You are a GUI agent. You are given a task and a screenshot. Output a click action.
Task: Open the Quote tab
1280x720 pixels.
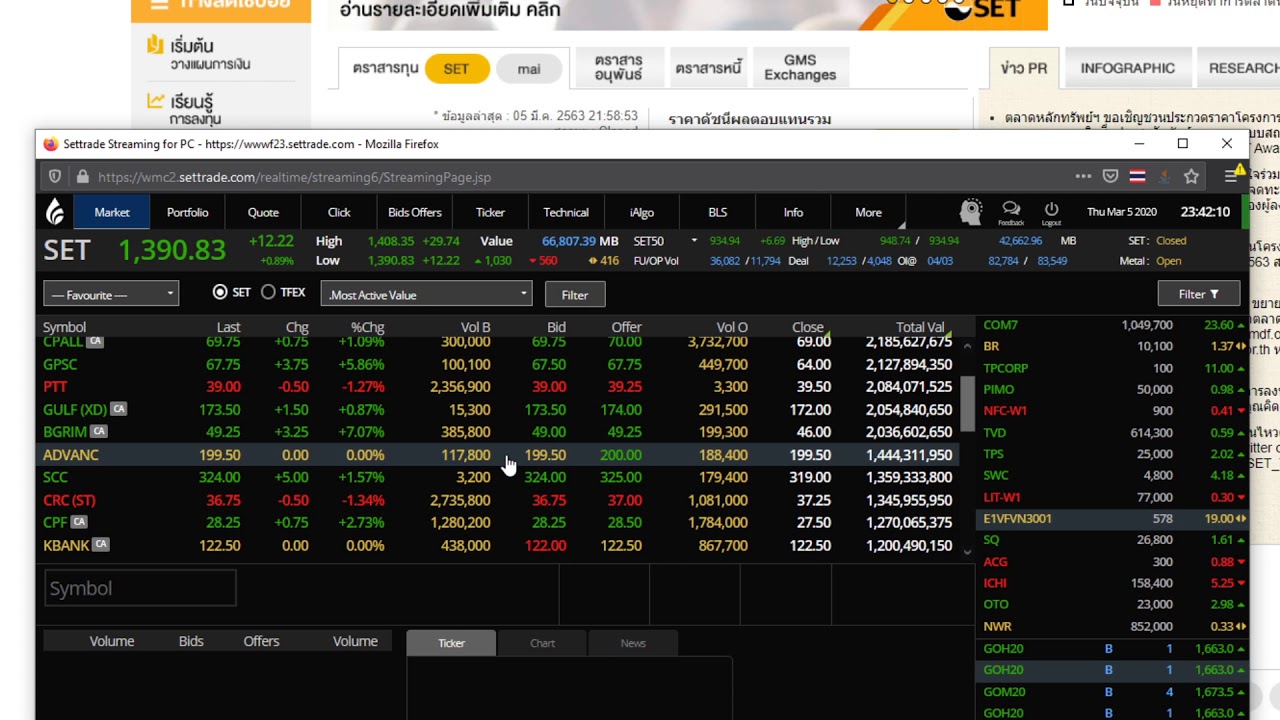coord(263,212)
